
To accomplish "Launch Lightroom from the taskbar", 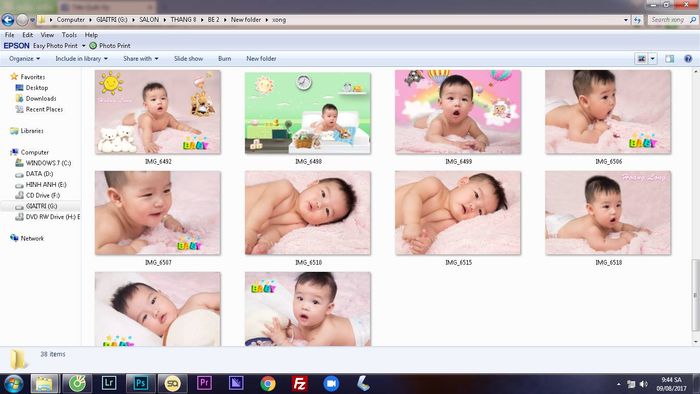I will click(x=109, y=383).
